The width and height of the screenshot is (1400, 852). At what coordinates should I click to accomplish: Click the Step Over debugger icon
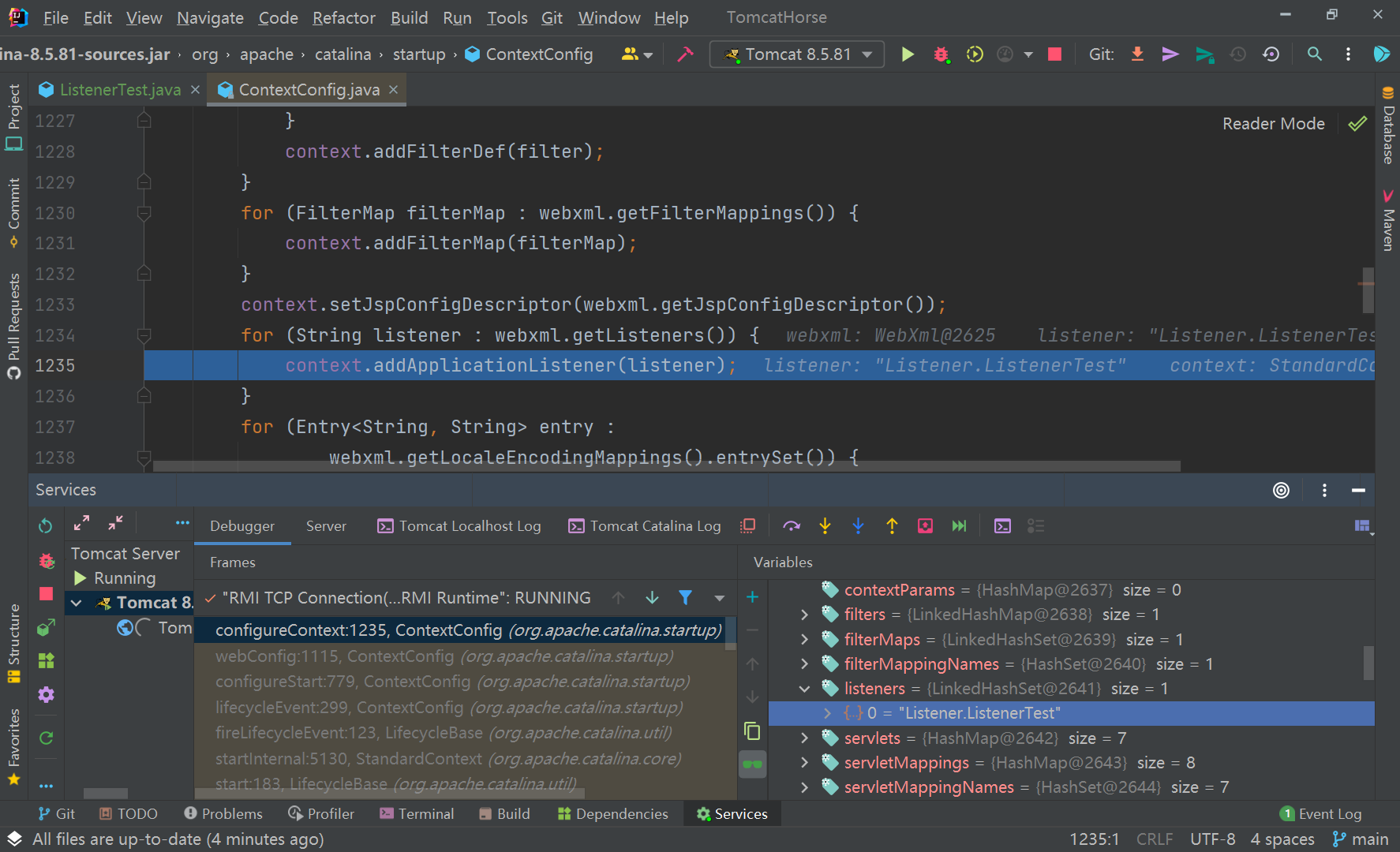792,526
